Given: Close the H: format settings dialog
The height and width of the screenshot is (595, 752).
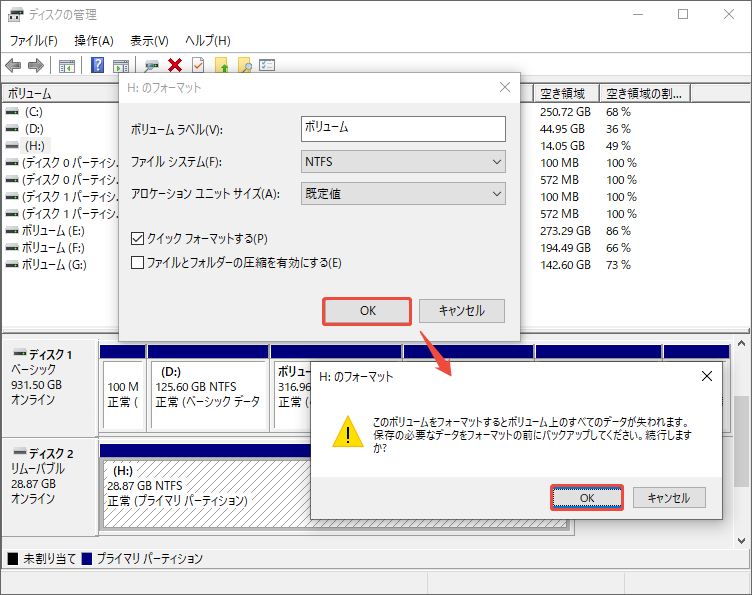Looking at the screenshot, I should [505, 87].
